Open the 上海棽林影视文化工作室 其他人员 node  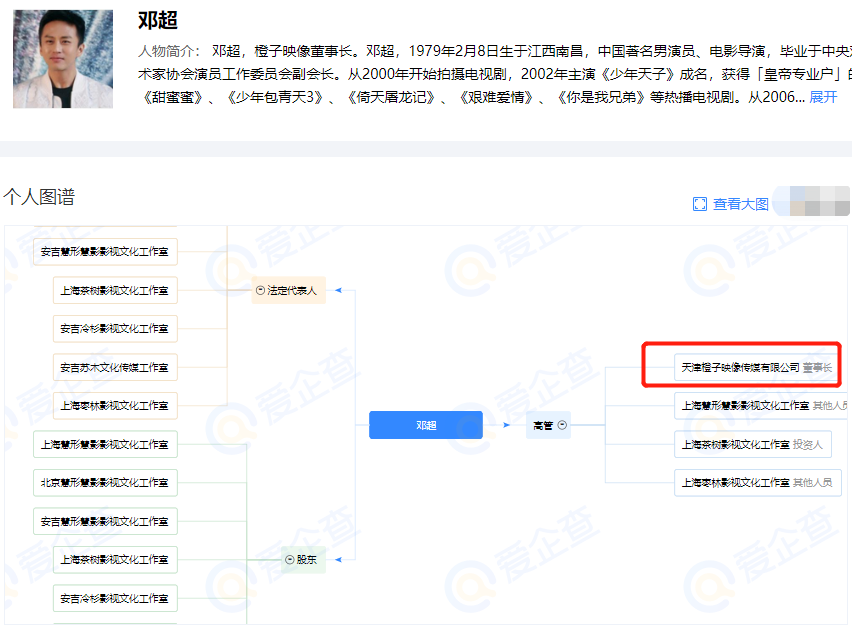point(757,481)
